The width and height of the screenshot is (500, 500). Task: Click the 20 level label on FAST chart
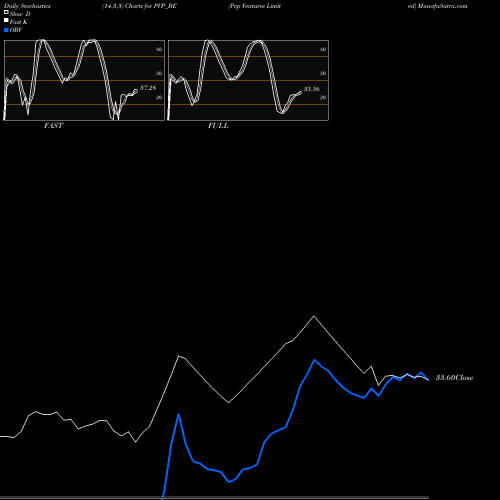(159, 97)
